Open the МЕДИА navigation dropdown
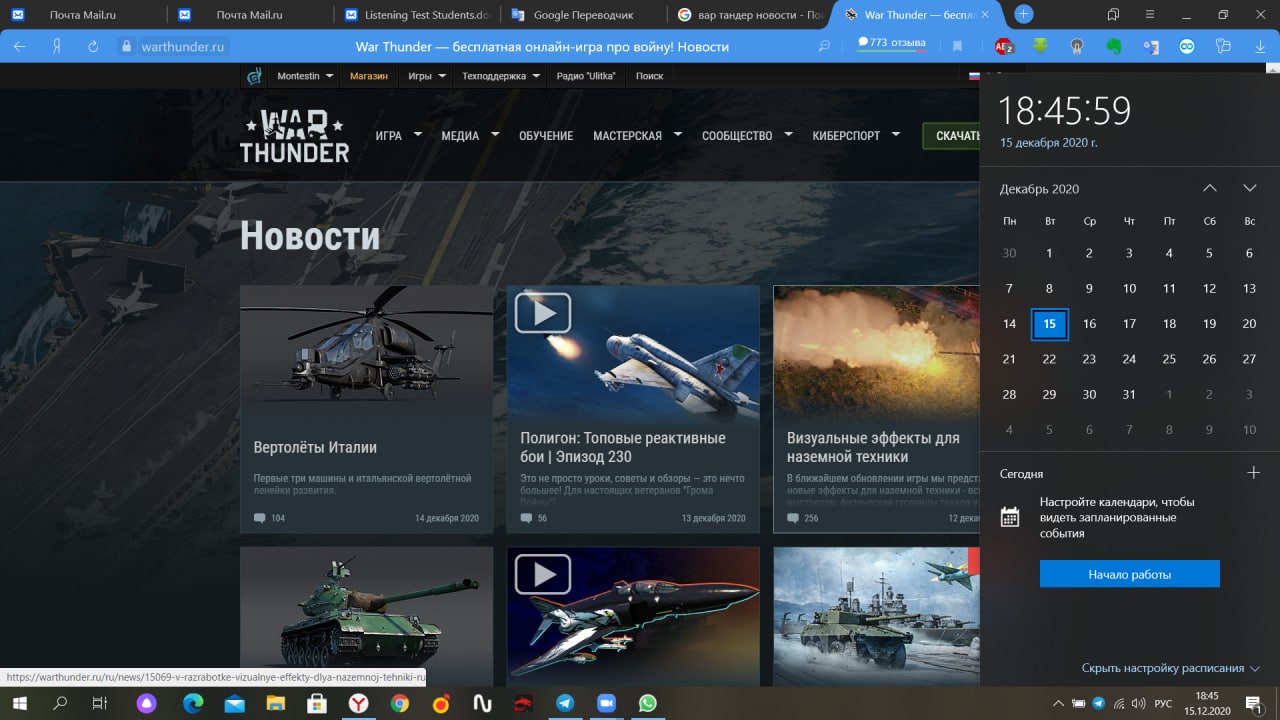The image size is (1280, 720). click(x=470, y=136)
